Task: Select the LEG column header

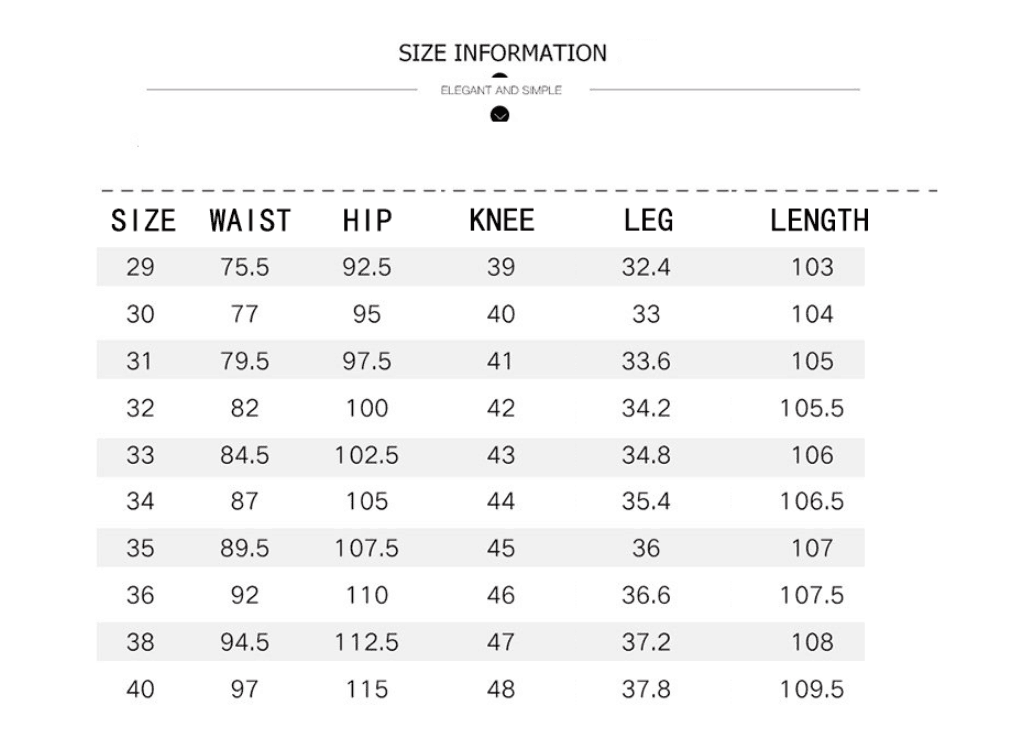Action: 648,220
